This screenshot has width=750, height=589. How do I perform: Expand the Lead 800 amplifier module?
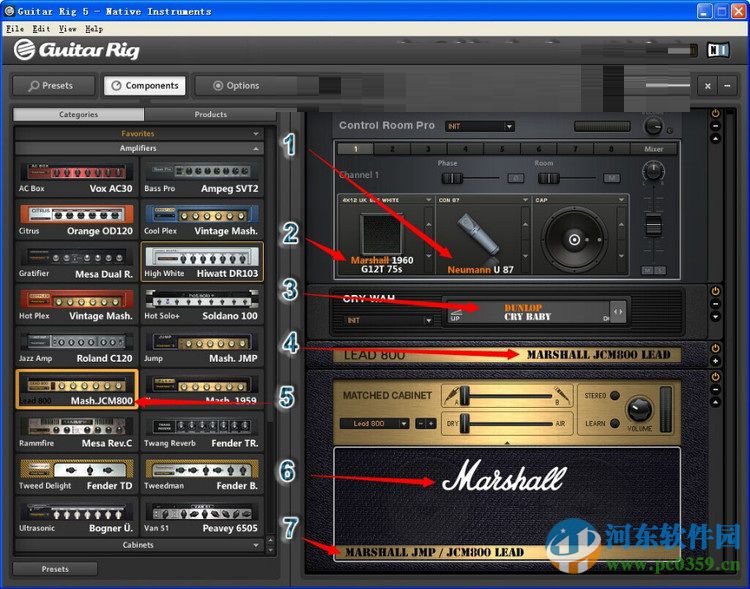pyautogui.click(x=715, y=361)
